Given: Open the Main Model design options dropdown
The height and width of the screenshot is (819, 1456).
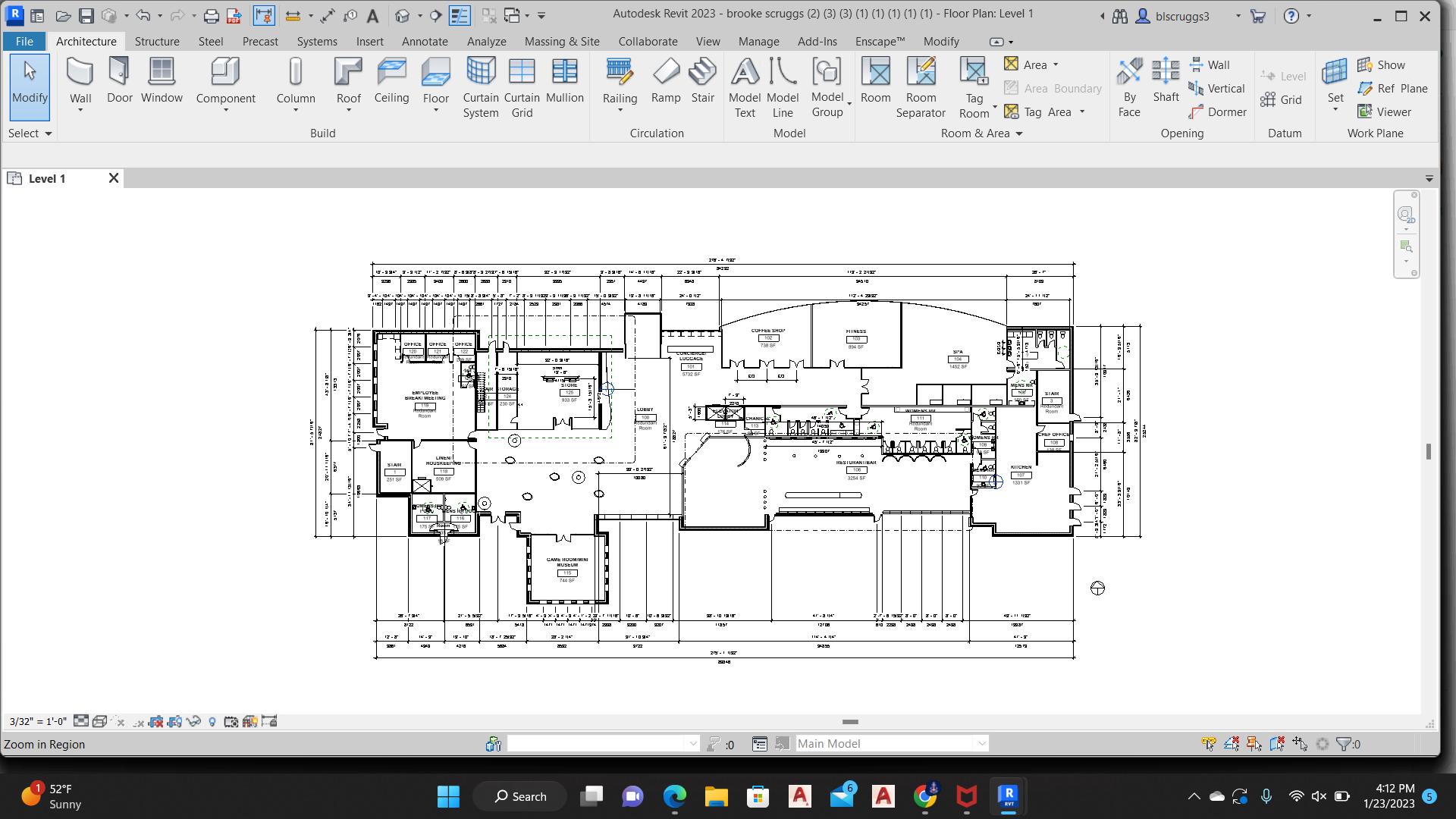Looking at the screenshot, I should pos(981,744).
